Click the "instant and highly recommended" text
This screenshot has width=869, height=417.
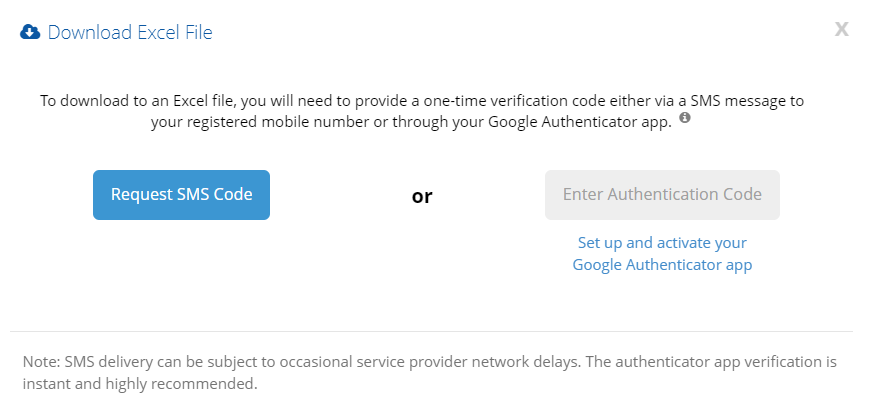[x=140, y=383]
